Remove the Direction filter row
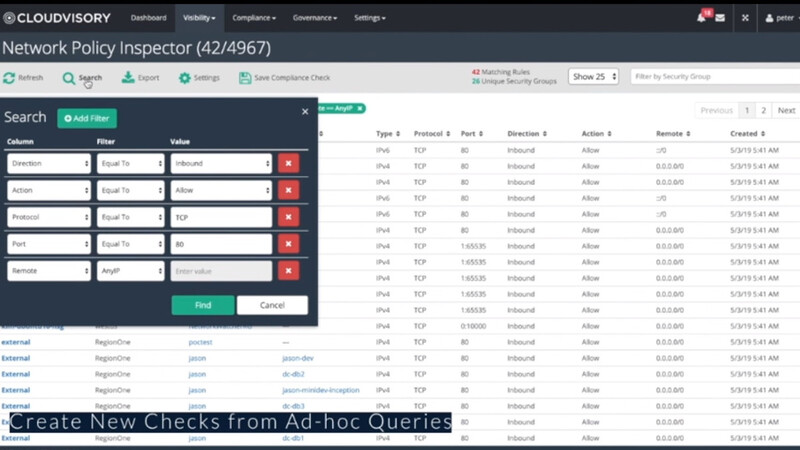800x450 pixels. tap(288, 163)
